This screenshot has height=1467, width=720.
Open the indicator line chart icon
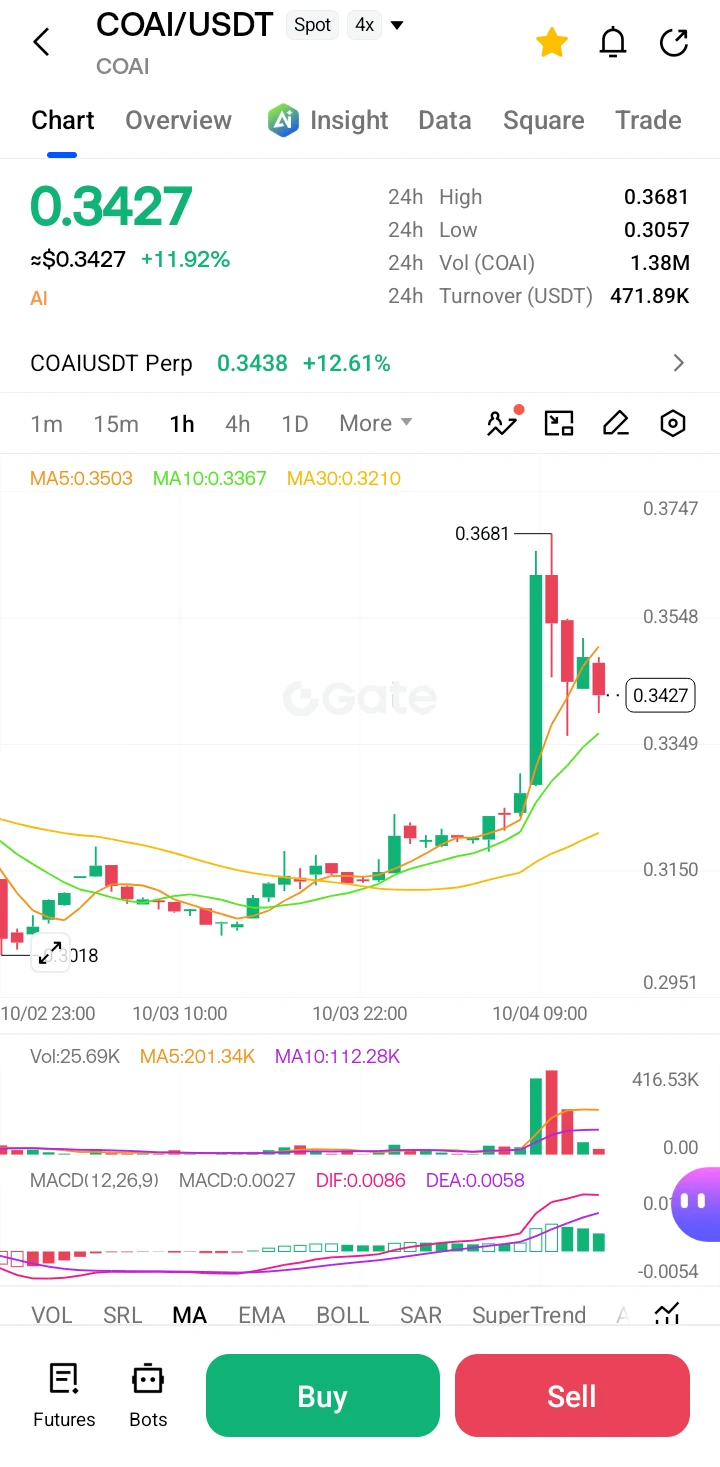click(x=503, y=423)
